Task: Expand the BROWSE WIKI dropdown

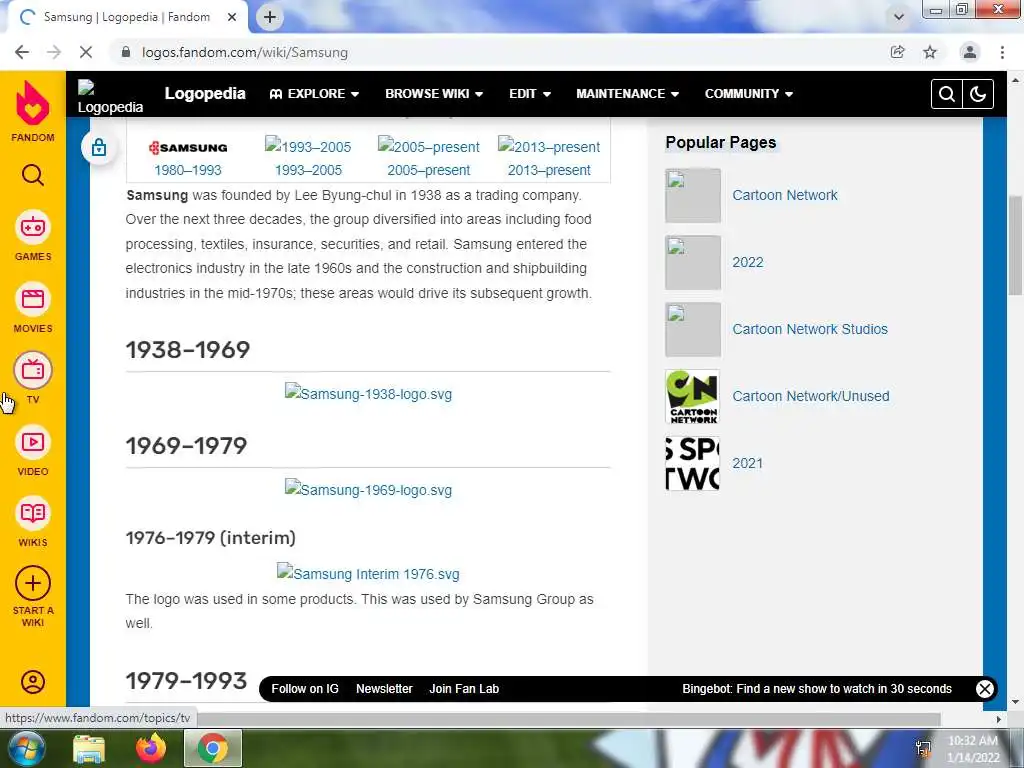Action: 434,94
